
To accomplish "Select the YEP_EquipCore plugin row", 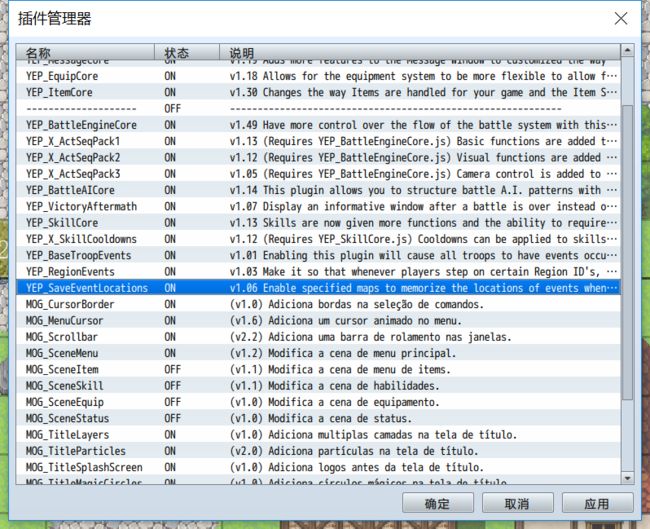I will tap(318, 76).
